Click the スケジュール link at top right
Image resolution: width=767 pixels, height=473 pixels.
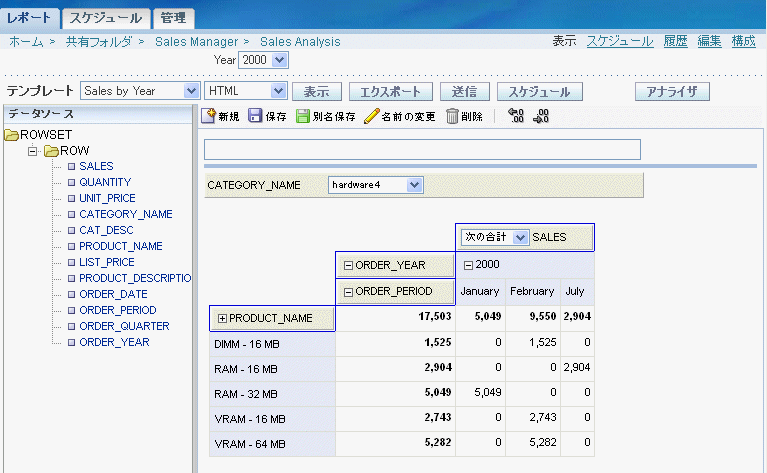pyautogui.click(x=620, y=41)
